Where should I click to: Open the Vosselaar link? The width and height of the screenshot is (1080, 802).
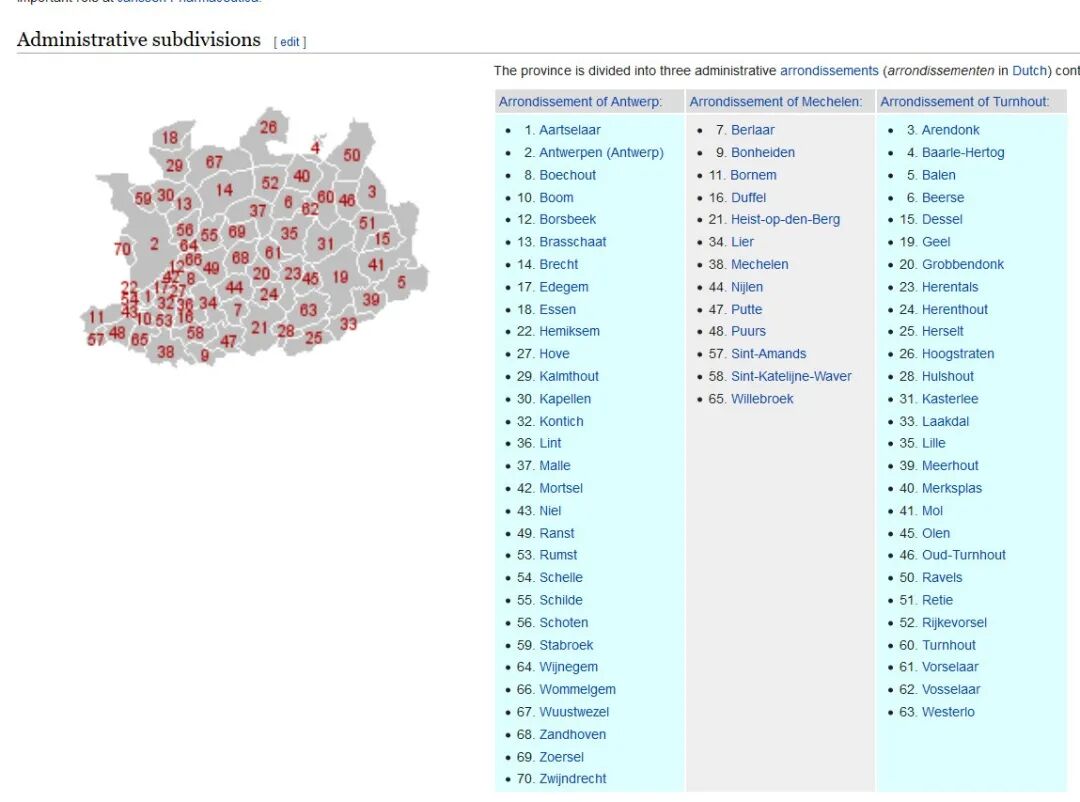click(x=951, y=690)
